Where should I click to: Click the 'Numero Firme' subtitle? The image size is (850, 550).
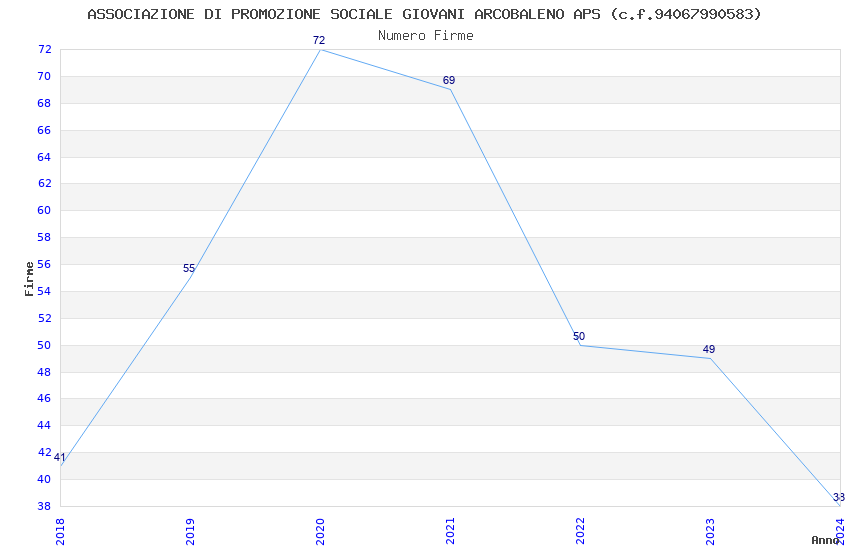426,36
